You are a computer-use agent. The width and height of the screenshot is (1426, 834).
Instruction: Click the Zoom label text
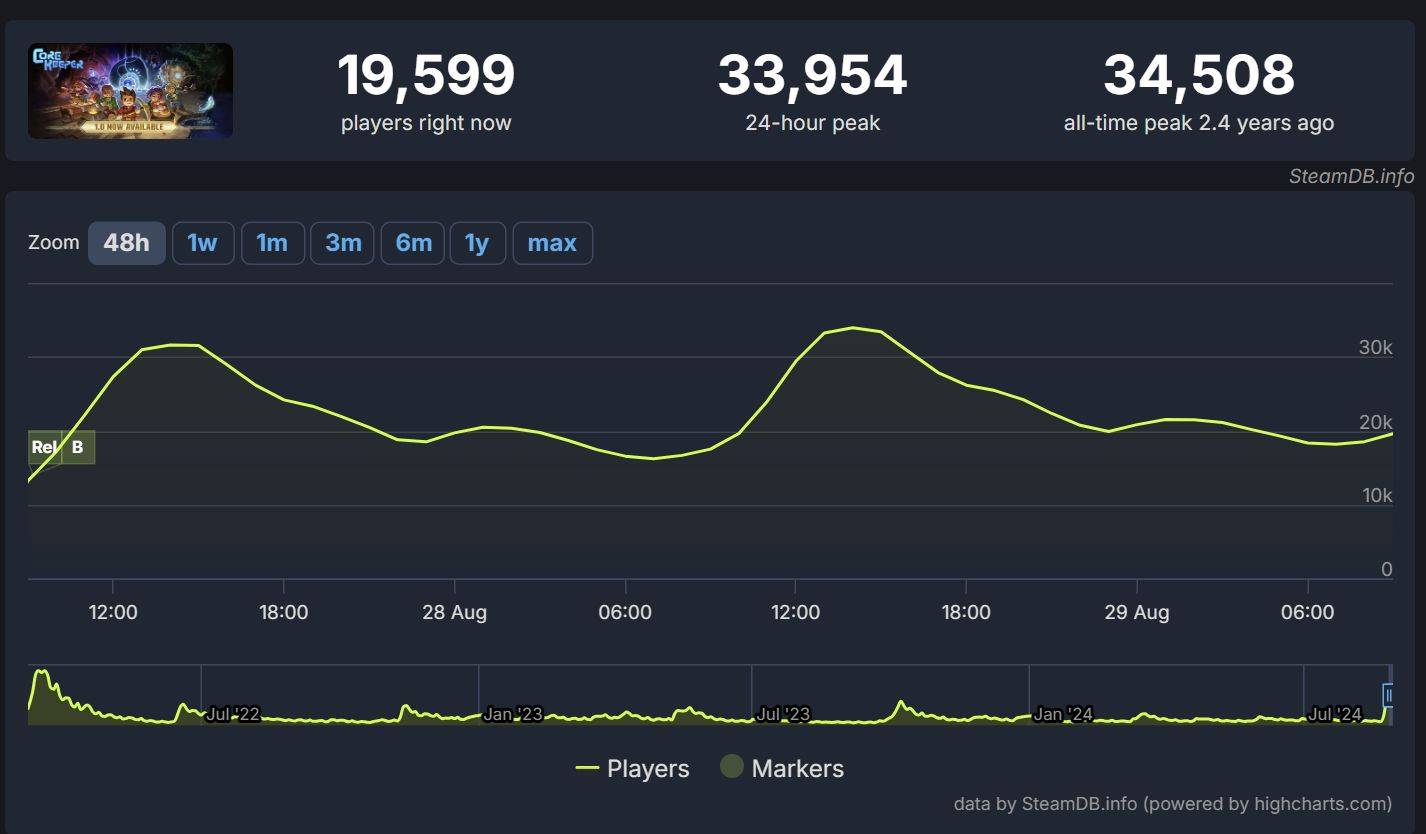coord(54,243)
